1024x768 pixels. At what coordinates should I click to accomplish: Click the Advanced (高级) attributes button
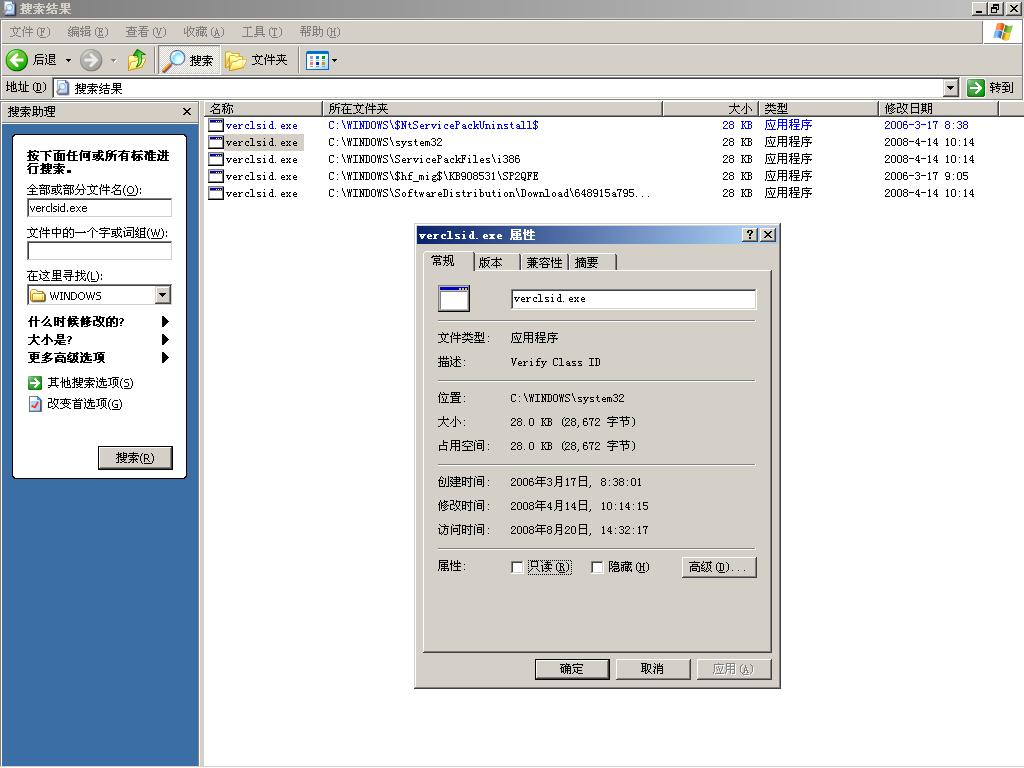coord(718,567)
